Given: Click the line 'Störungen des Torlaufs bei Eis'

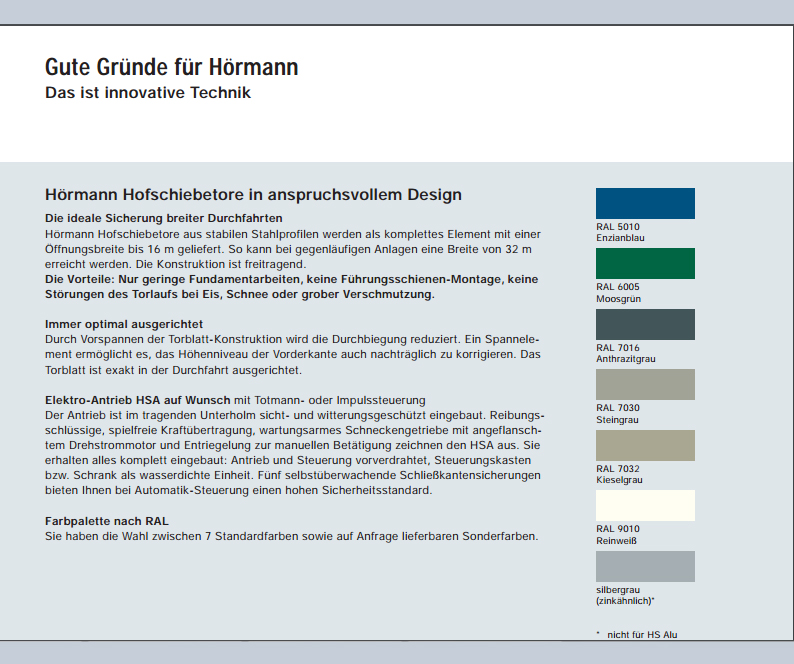Looking at the screenshot, I should coord(240,294).
